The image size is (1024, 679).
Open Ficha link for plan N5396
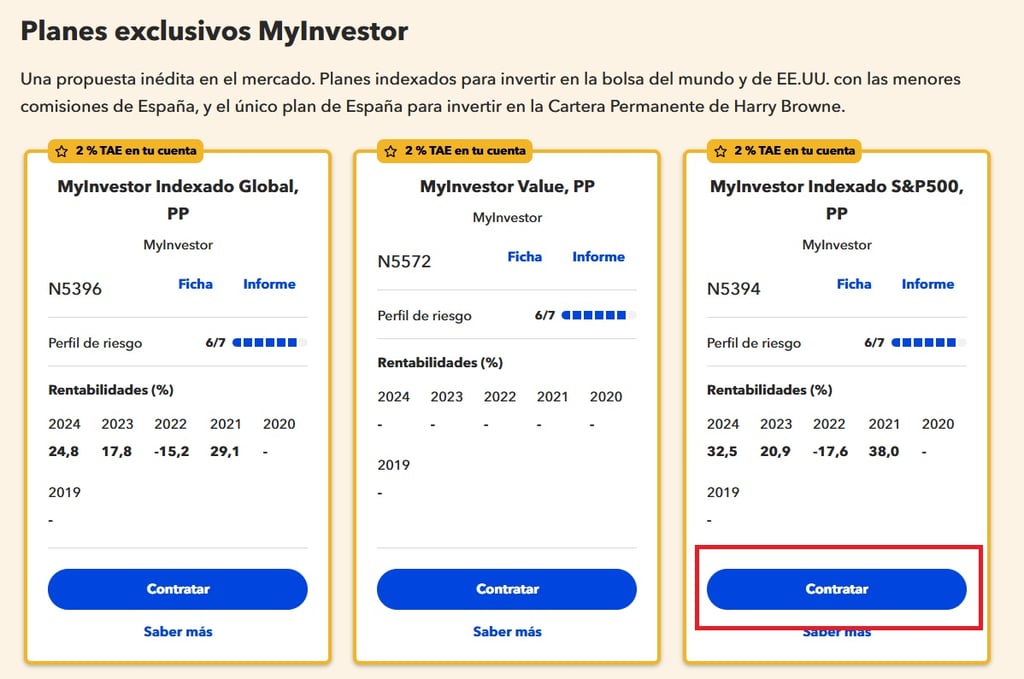pyautogui.click(x=195, y=284)
